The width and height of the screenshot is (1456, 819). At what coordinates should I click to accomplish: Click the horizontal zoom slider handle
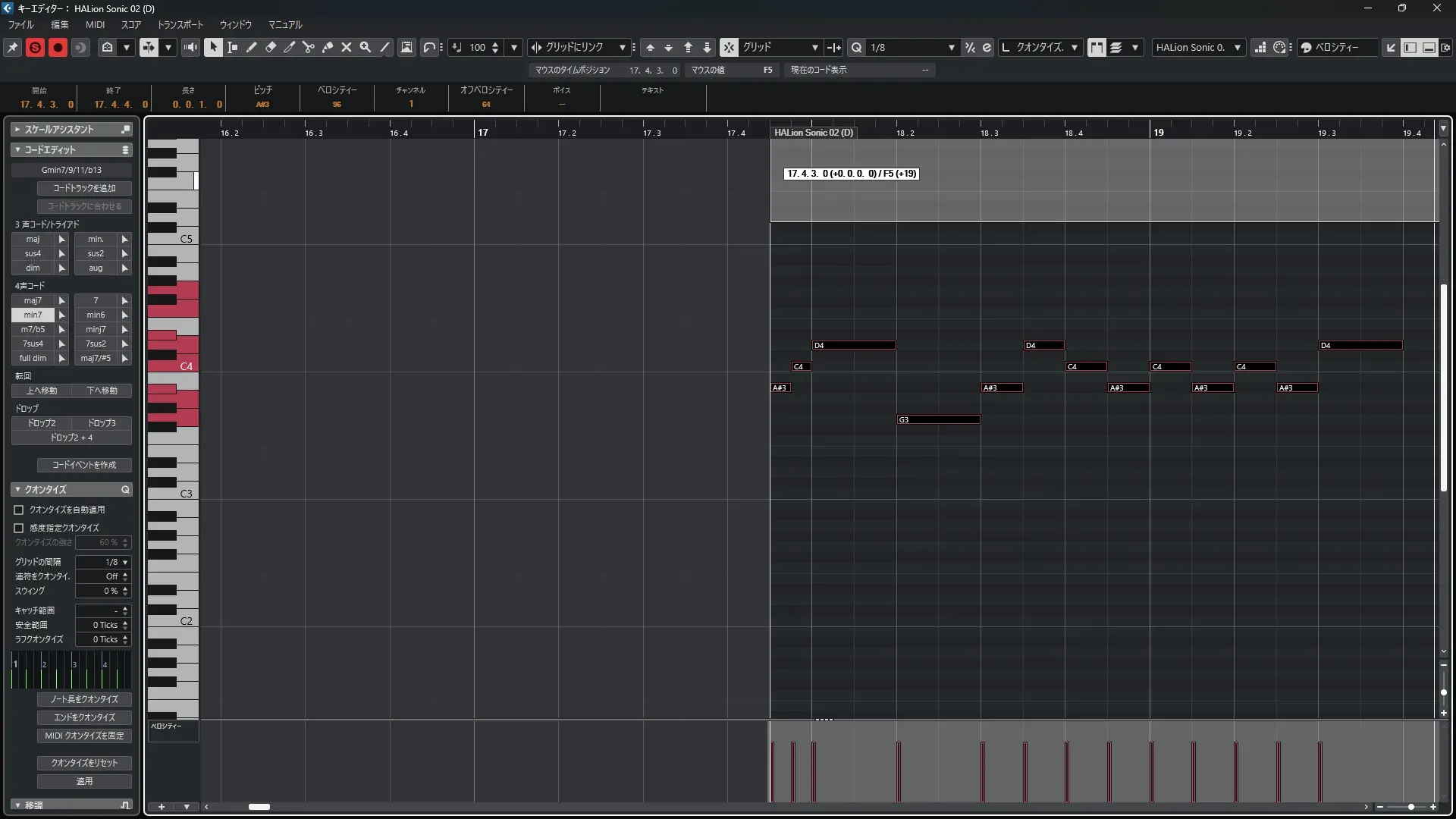click(x=1410, y=807)
